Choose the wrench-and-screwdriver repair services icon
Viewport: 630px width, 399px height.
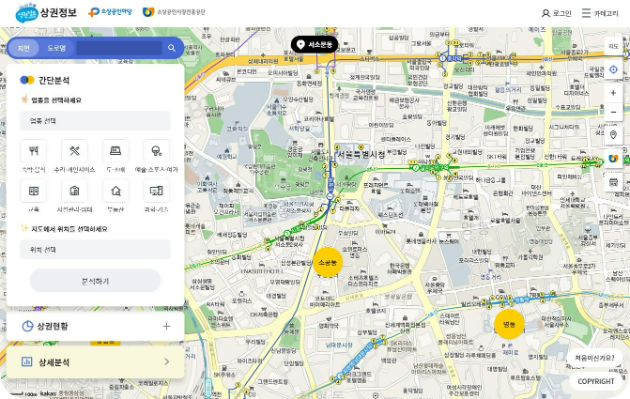pos(75,151)
